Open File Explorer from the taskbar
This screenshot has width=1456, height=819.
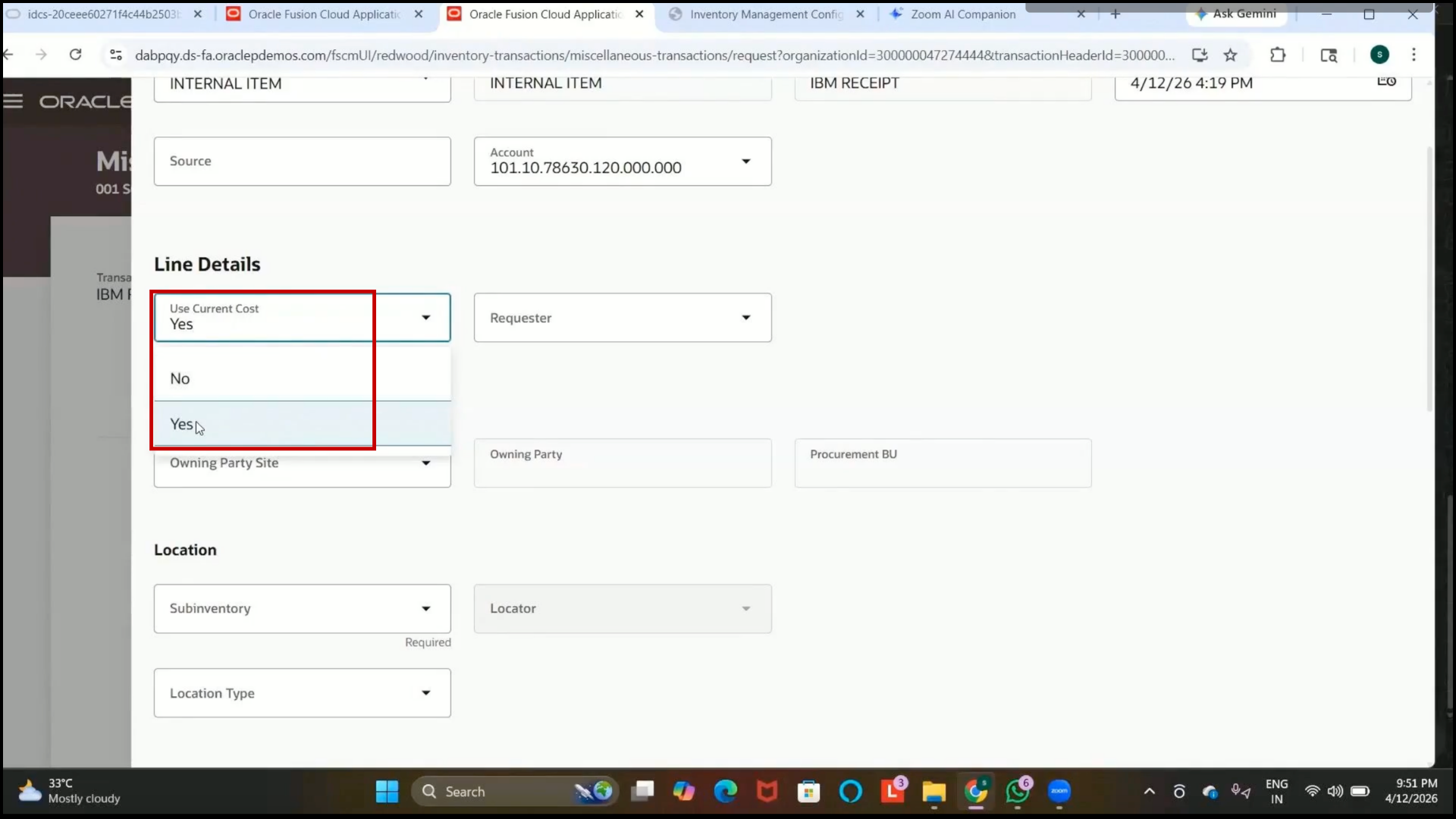tap(934, 792)
